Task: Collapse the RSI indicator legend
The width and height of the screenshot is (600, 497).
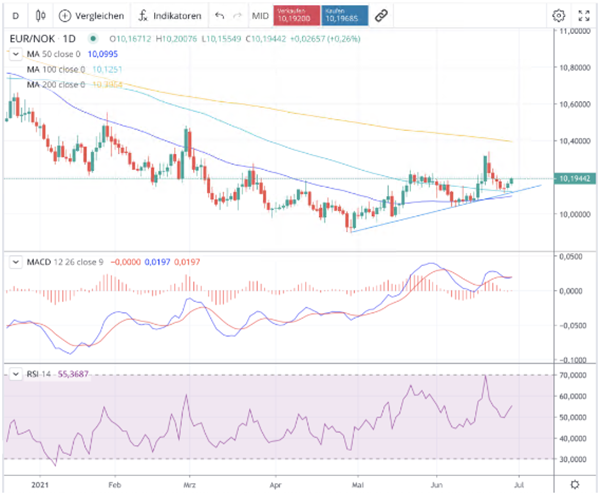Action: point(16,374)
